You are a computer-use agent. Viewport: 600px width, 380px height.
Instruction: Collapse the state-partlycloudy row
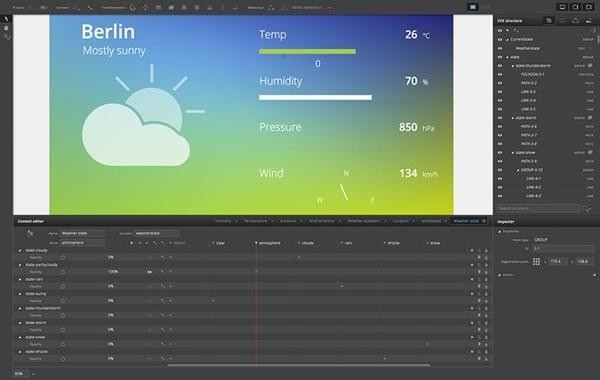(x=20, y=265)
